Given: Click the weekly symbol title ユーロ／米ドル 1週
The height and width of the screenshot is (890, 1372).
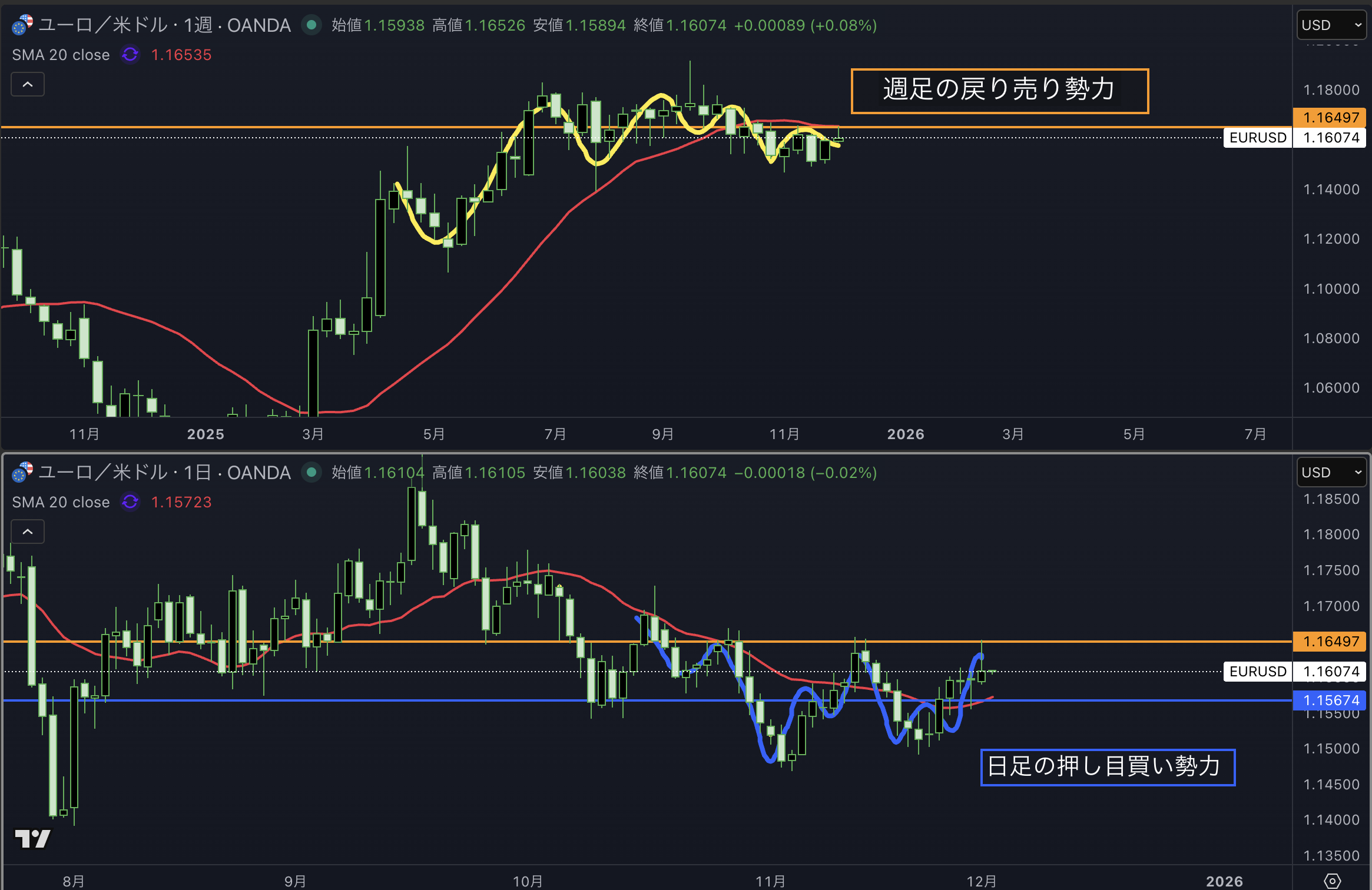Looking at the screenshot, I should pos(165,25).
